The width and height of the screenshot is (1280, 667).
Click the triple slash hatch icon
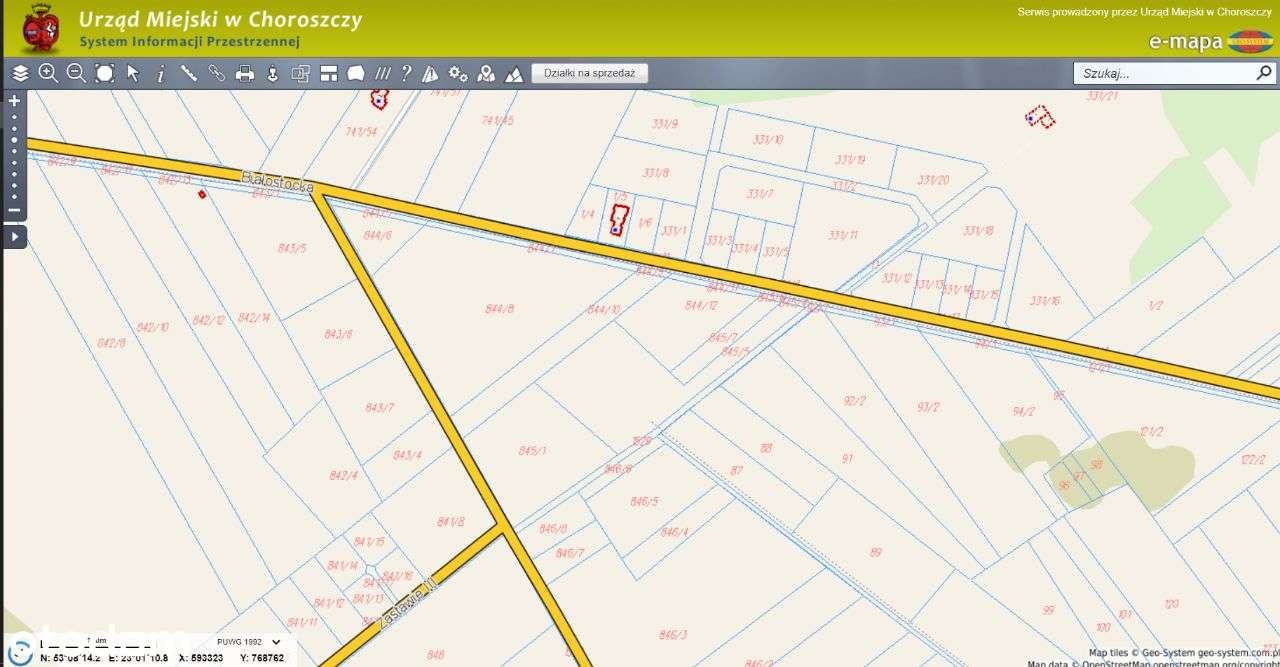(382, 73)
